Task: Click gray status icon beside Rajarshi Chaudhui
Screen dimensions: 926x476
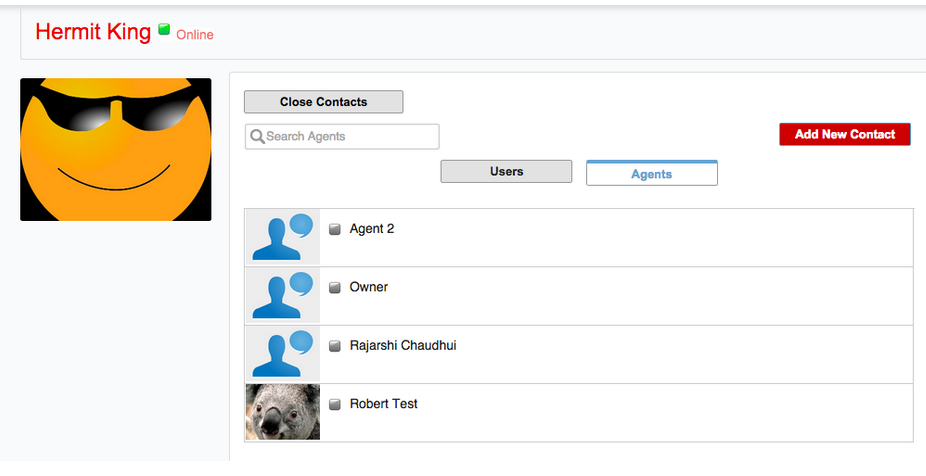Action: [335, 346]
